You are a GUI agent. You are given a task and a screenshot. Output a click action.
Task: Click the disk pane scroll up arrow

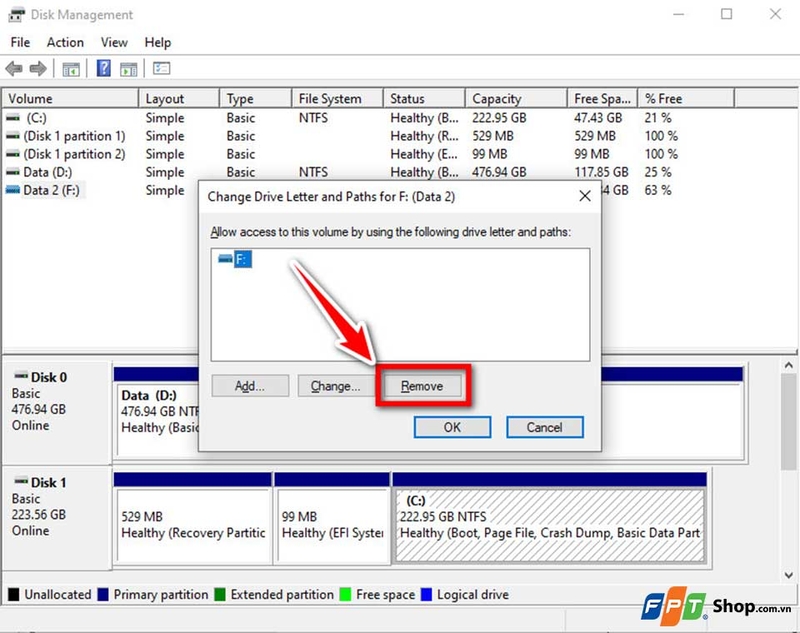click(x=789, y=365)
